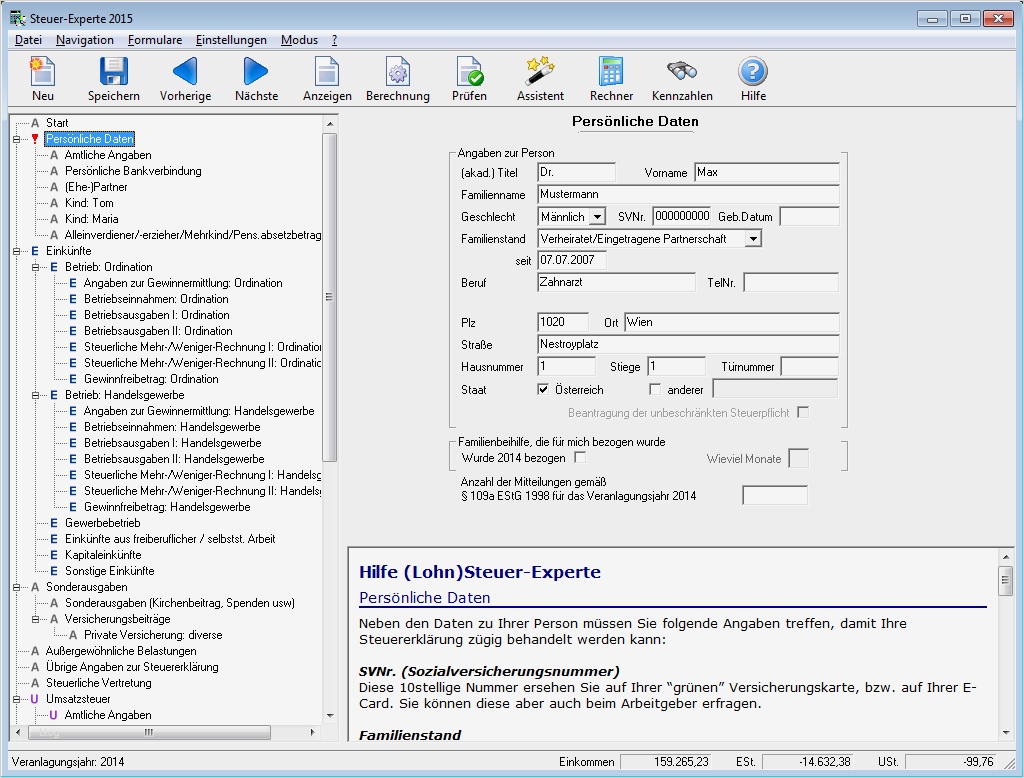Enable 'Wurde 2014 bezogen' checkbox
The width and height of the screenshot is (1024, 778).
click(580, 458)
